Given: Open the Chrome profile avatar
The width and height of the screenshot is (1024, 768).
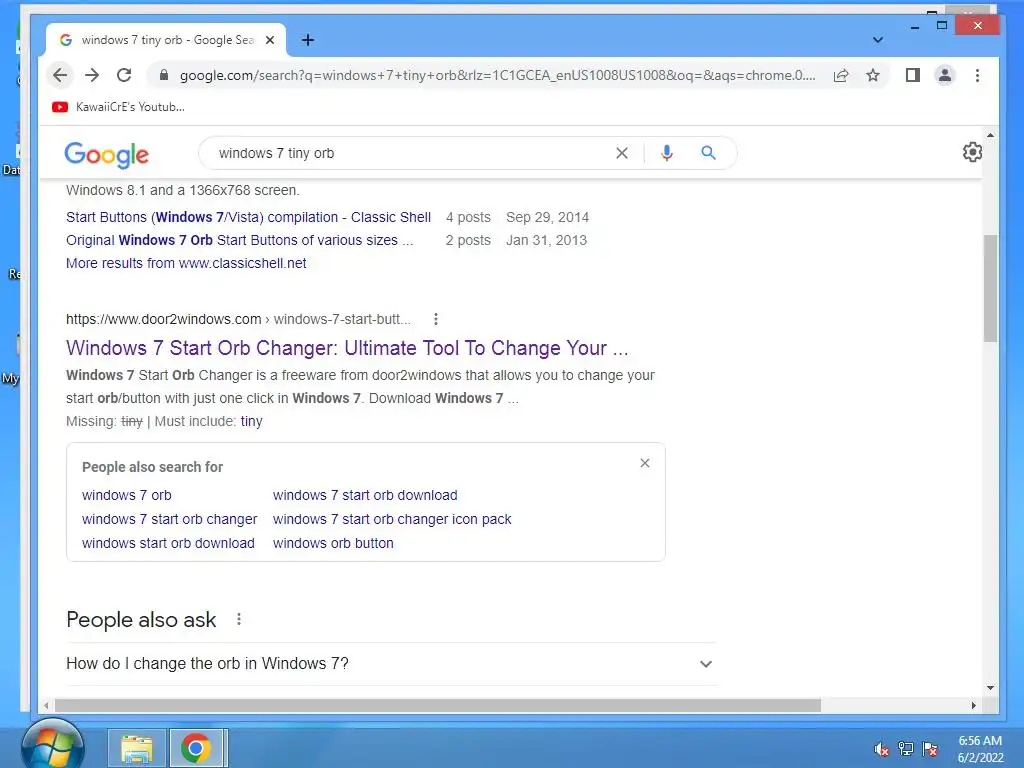Looking at the screenshot, I should tap(944, 75).
